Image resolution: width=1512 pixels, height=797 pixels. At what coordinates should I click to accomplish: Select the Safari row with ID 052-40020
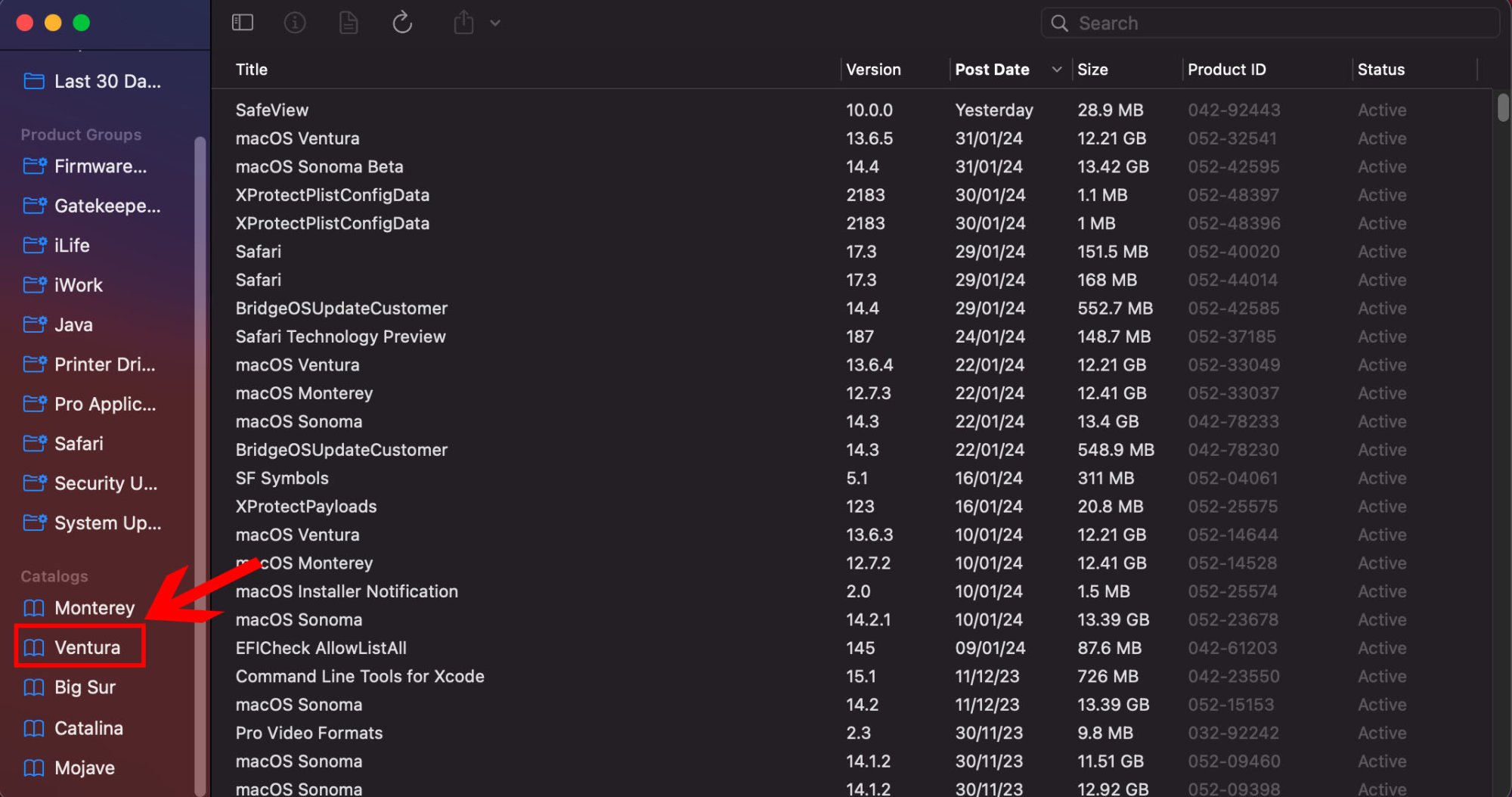(852, 252)
